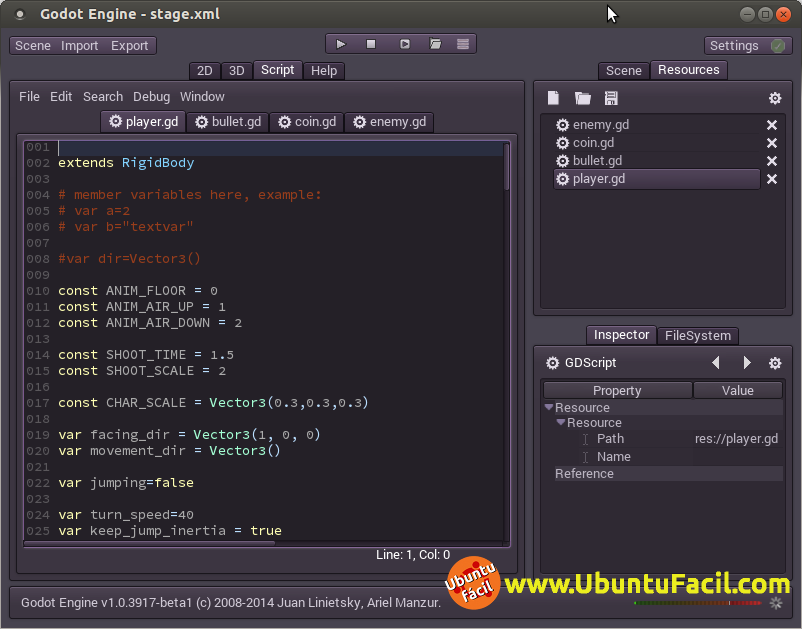Close enemy.gd resource with X
This screenshot has width=802, height=629.
[772, 125]
